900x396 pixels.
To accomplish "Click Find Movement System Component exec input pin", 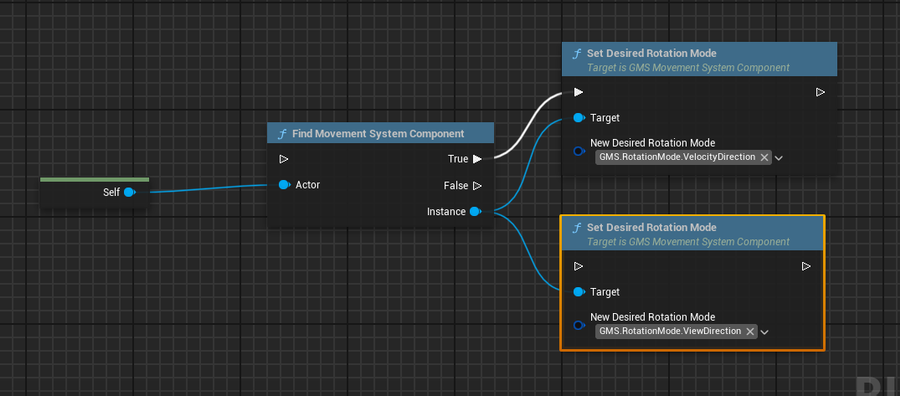I will click(284, 159).
